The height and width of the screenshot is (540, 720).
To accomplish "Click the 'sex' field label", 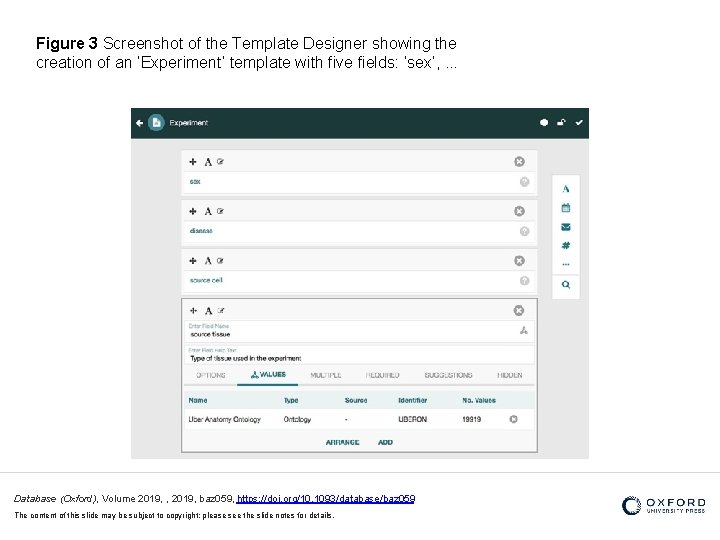I will [x=195, y=182].
